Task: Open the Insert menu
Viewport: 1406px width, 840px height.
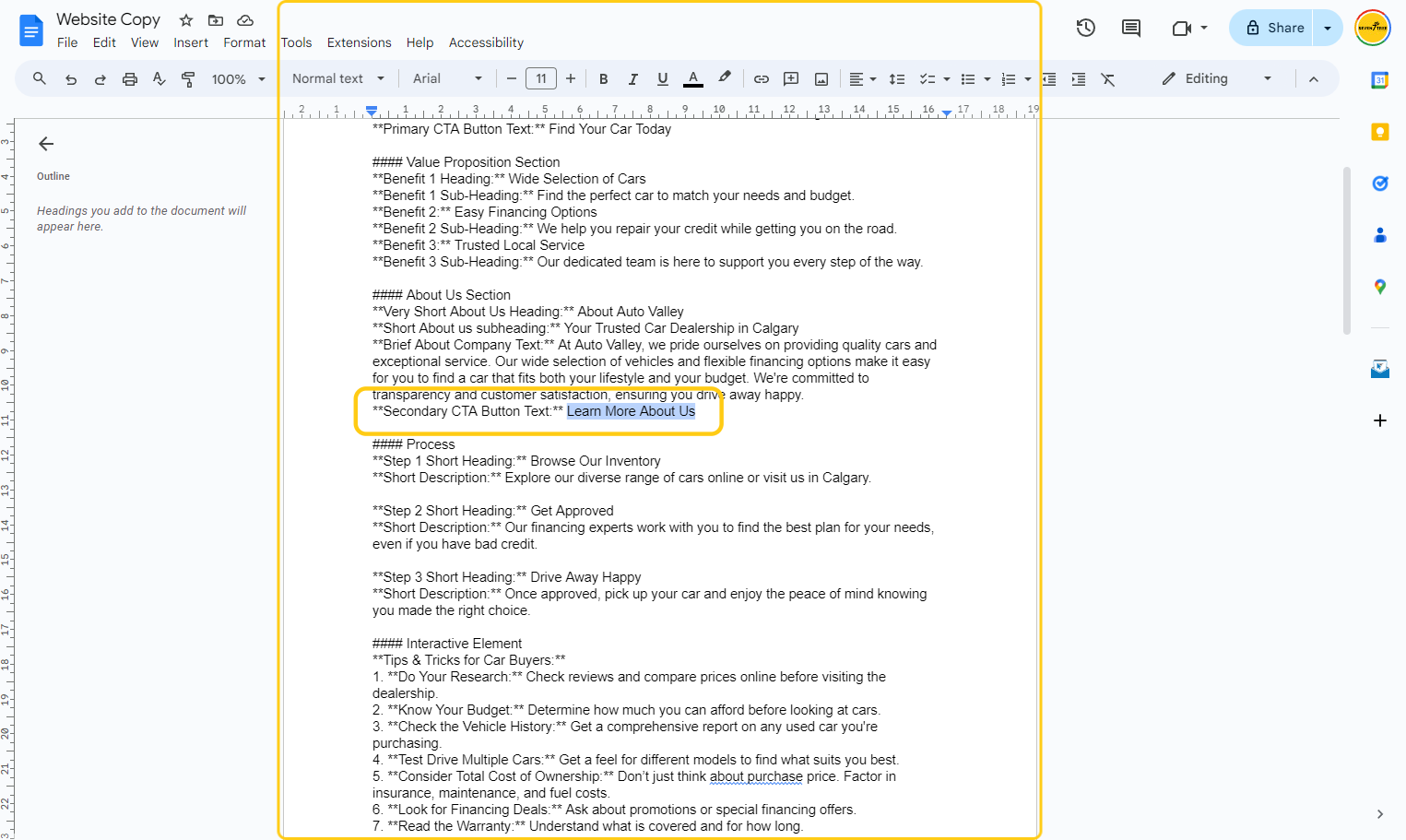Action: 191,42
